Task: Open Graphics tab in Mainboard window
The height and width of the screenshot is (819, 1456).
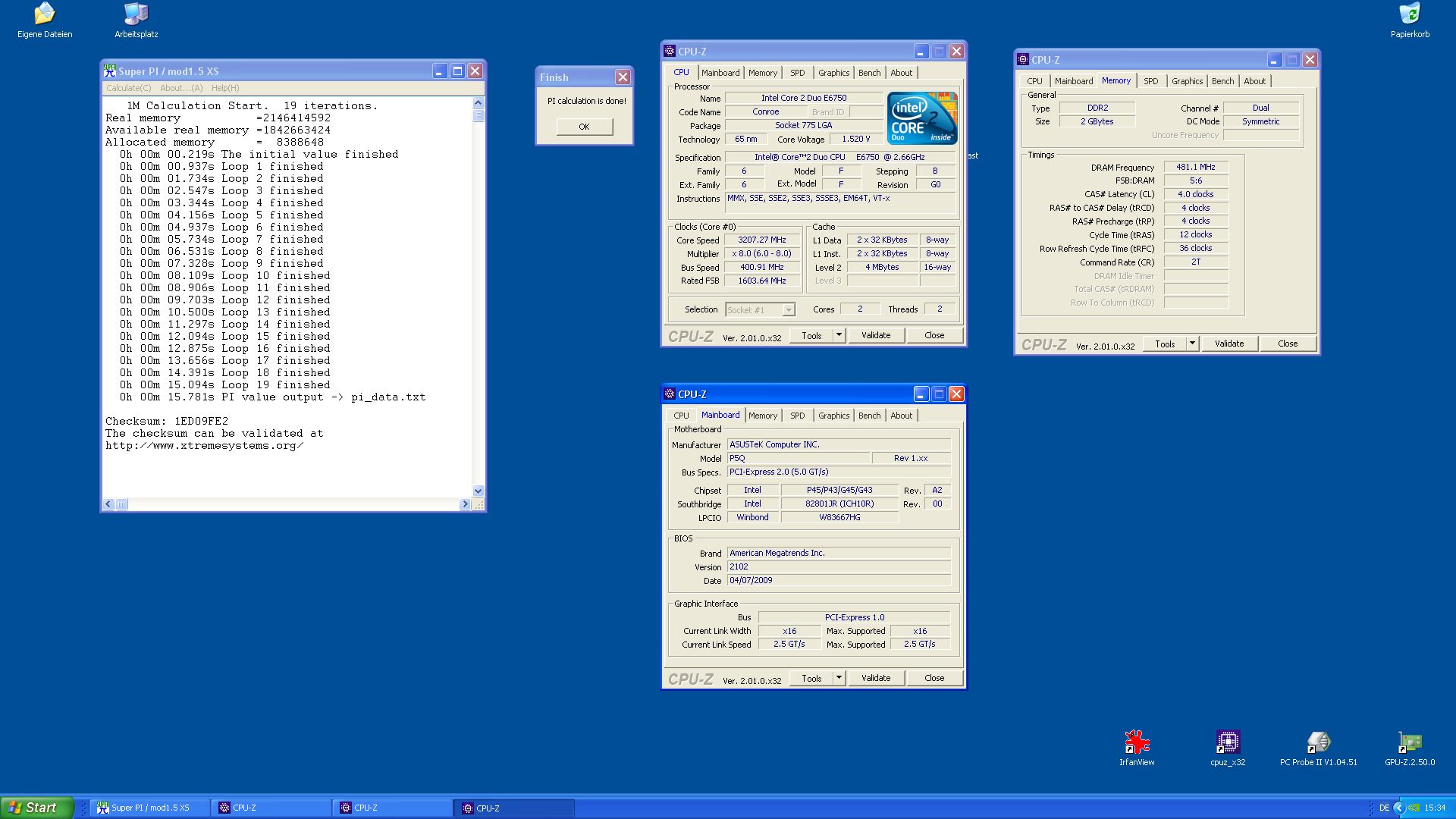Action: (x=834, y=416)
